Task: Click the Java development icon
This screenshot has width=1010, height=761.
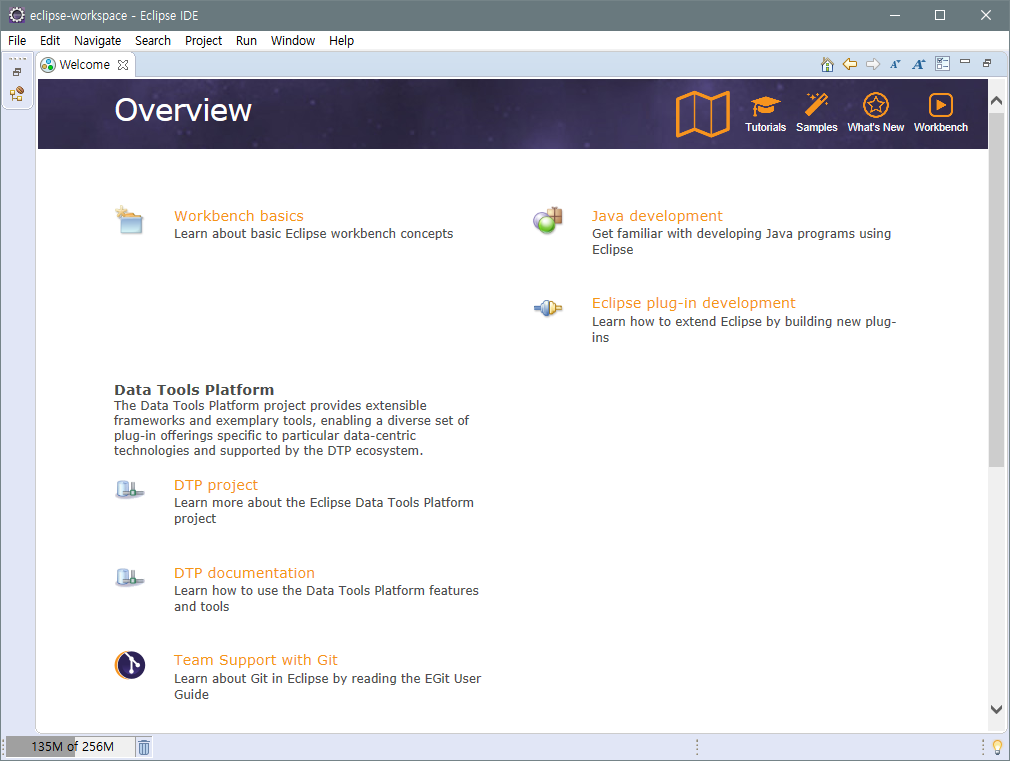Action: [x=548, y=220]
